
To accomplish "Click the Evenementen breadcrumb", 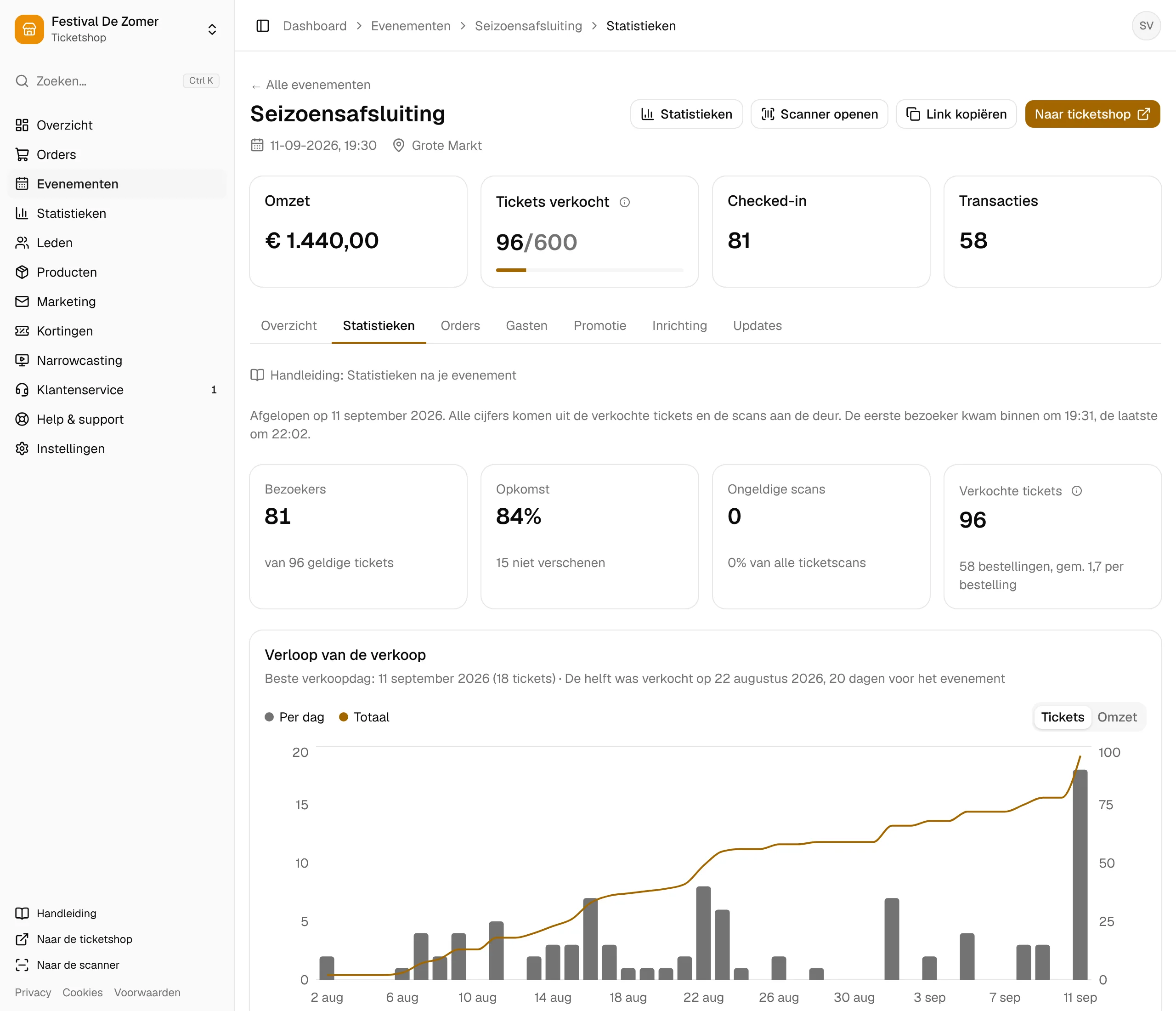I will pos(410,26).
